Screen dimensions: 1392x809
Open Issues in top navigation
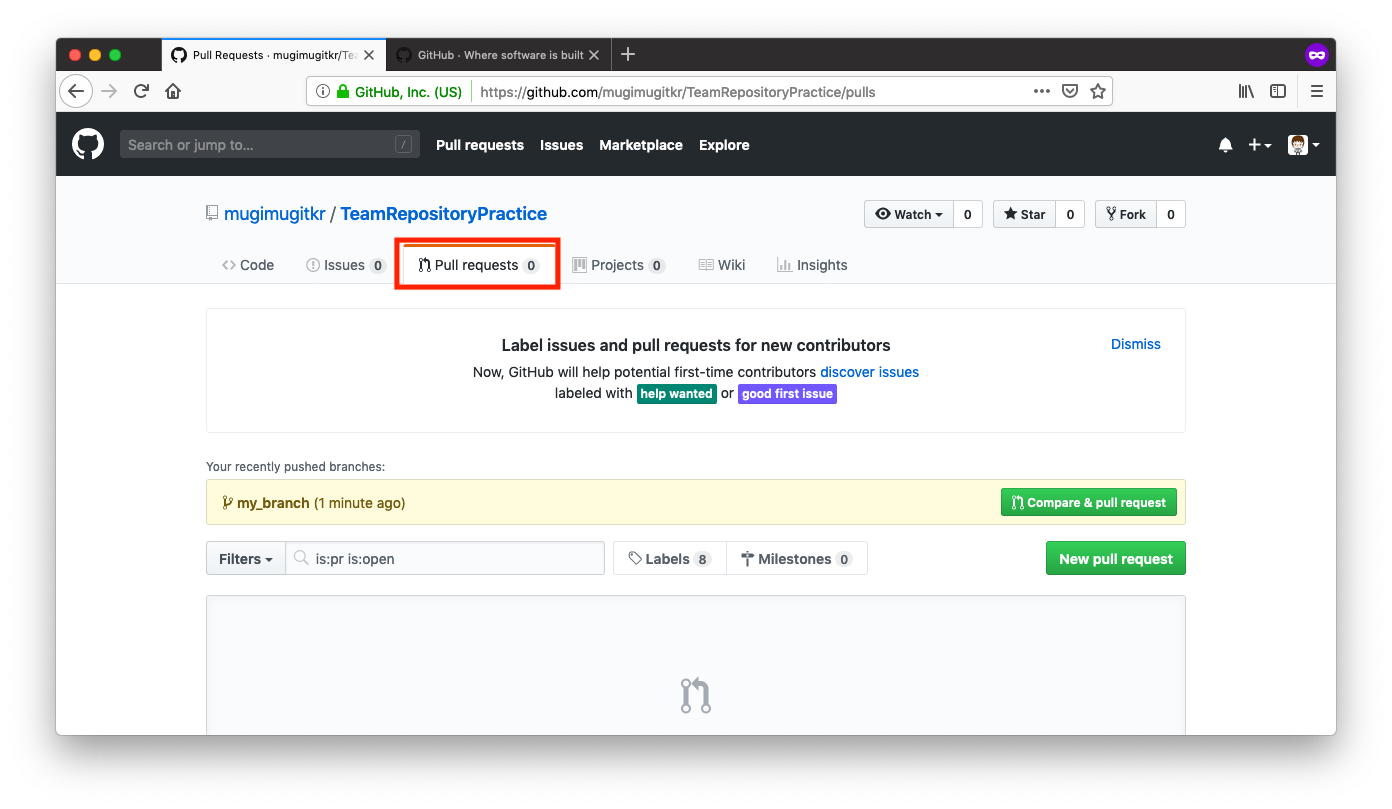pos(561,145)
